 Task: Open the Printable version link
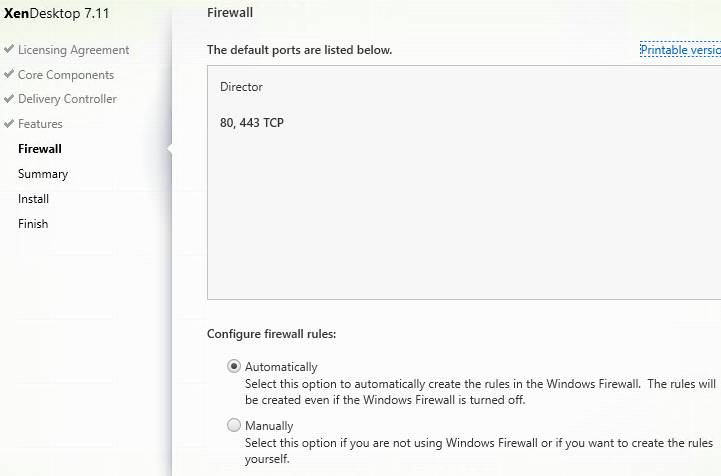[x=681, y=50]
